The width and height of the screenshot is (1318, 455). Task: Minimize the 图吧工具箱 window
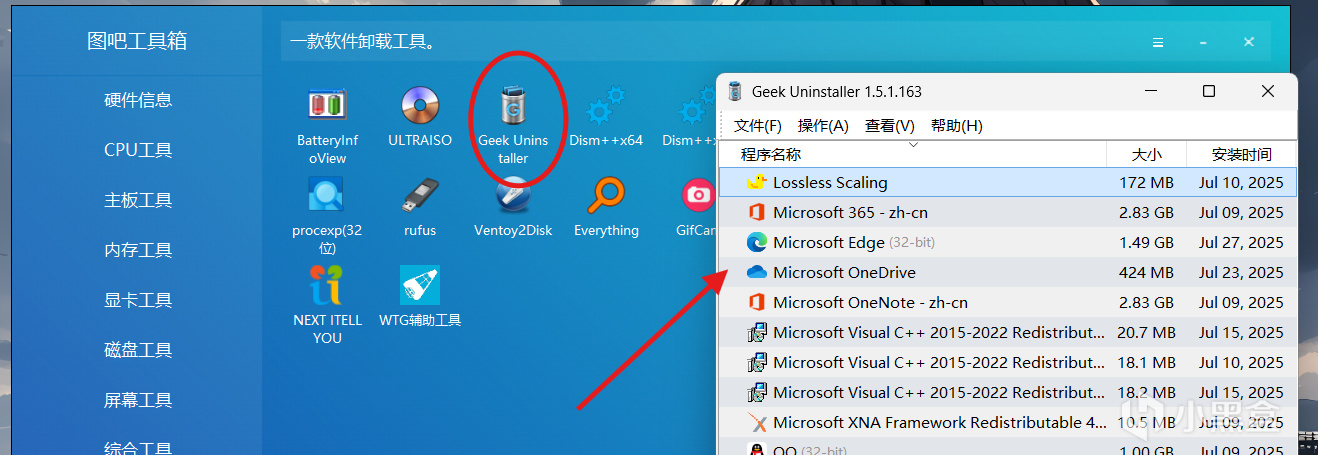(x=1203, y=42)
